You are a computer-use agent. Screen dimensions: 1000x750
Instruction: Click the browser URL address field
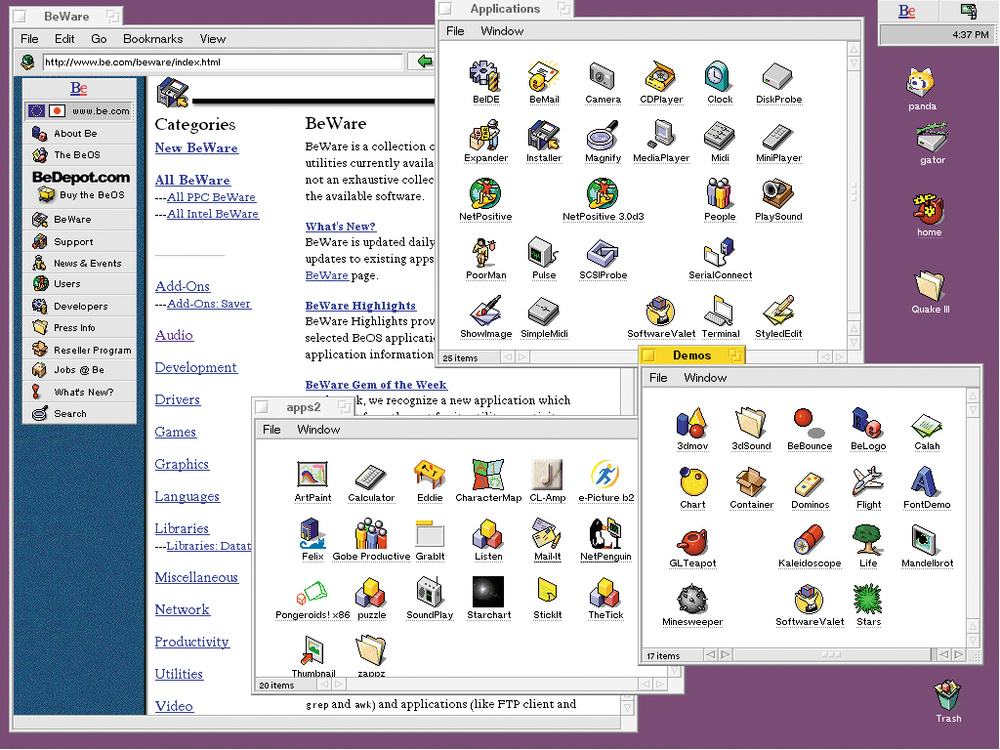223,62
